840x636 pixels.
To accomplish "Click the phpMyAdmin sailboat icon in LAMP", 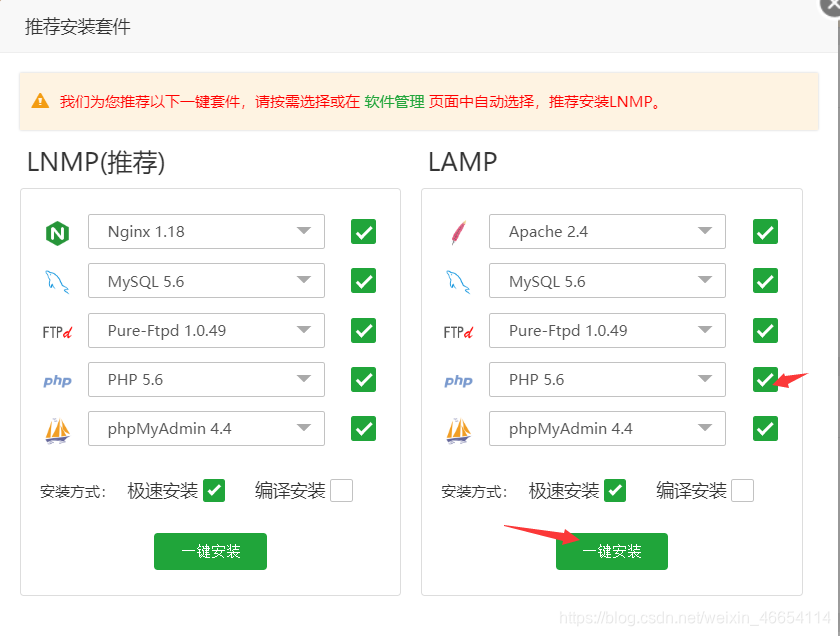I will [459, 431].
